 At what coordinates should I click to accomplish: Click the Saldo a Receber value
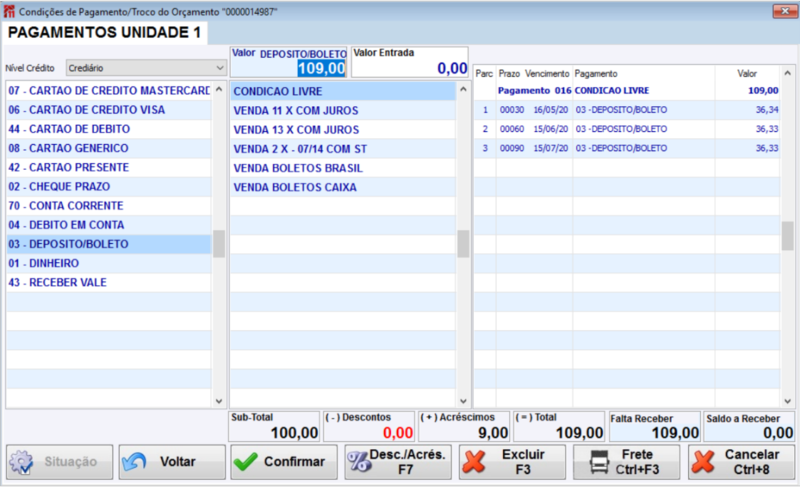pyautogui.click(x=778, y=433)
